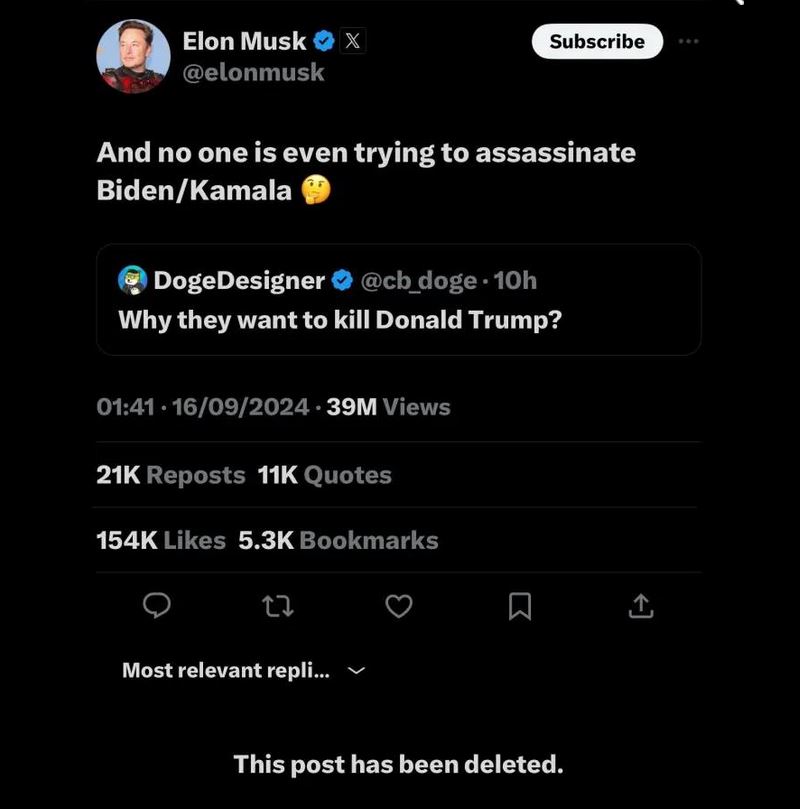Screen dimensions: 800x809
Task: Open the 11K Quotes list
Action: 325,475
